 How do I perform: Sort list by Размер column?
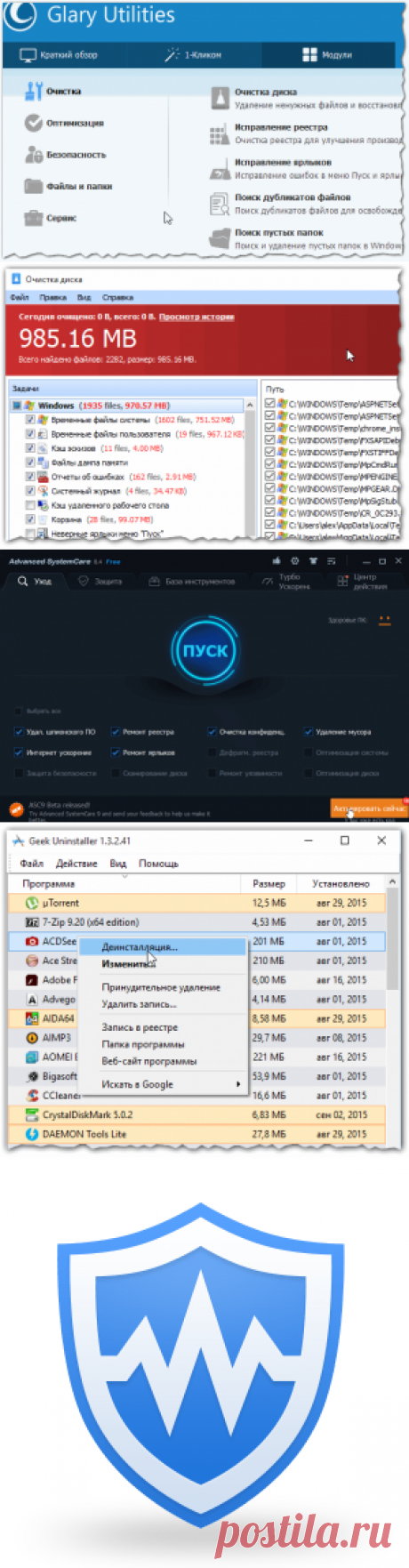[271, 884]
